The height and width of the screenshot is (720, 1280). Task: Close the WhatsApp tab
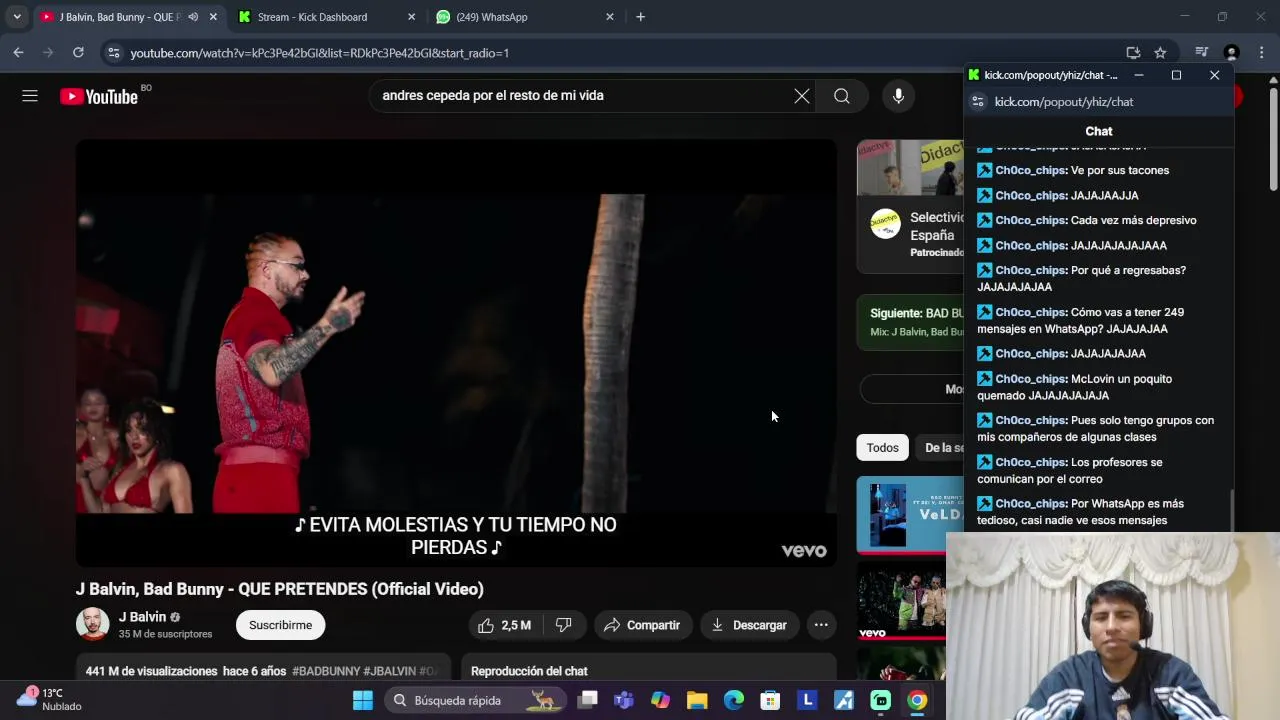tap(610, 17)
